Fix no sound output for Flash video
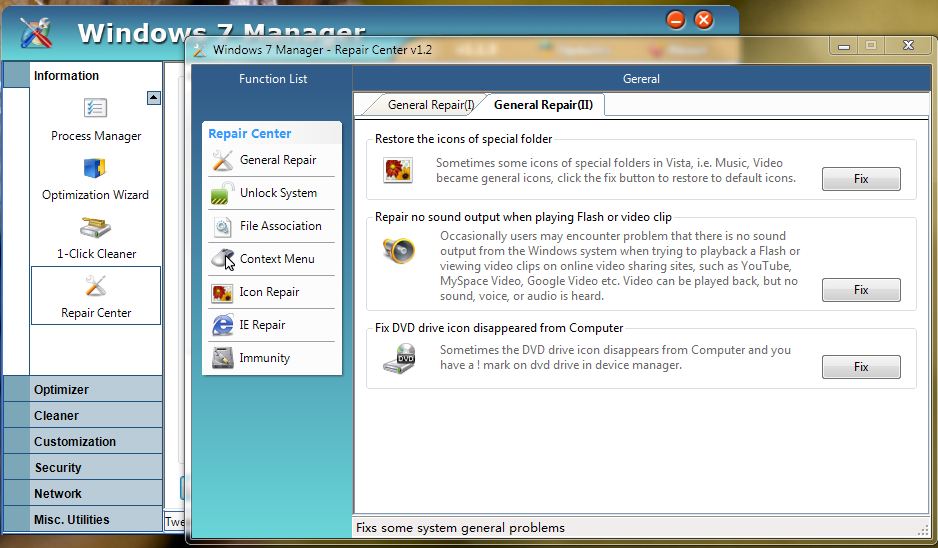This screenshot has width=938, height=548. (861, 290)
